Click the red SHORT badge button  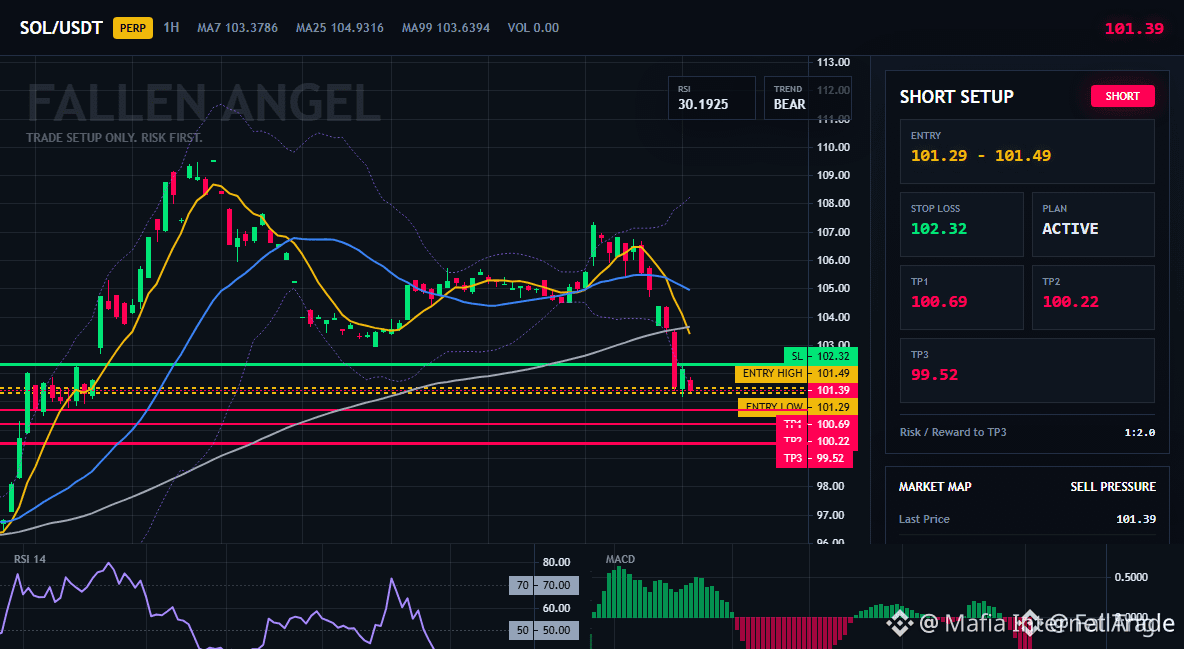click(1122, 96)
